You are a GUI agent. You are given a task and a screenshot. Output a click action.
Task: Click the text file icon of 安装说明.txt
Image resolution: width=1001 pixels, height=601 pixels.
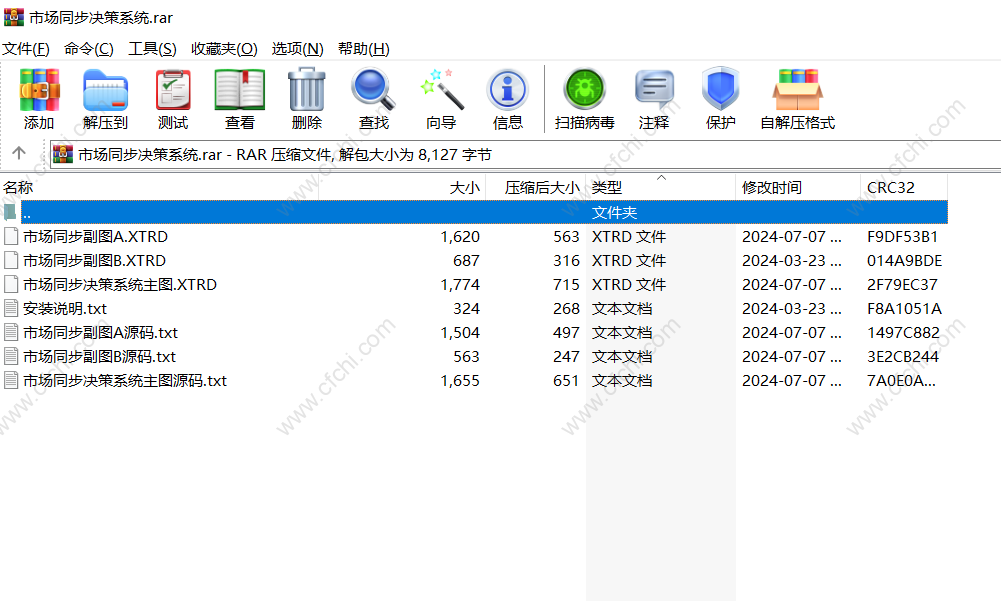point(11,308)
